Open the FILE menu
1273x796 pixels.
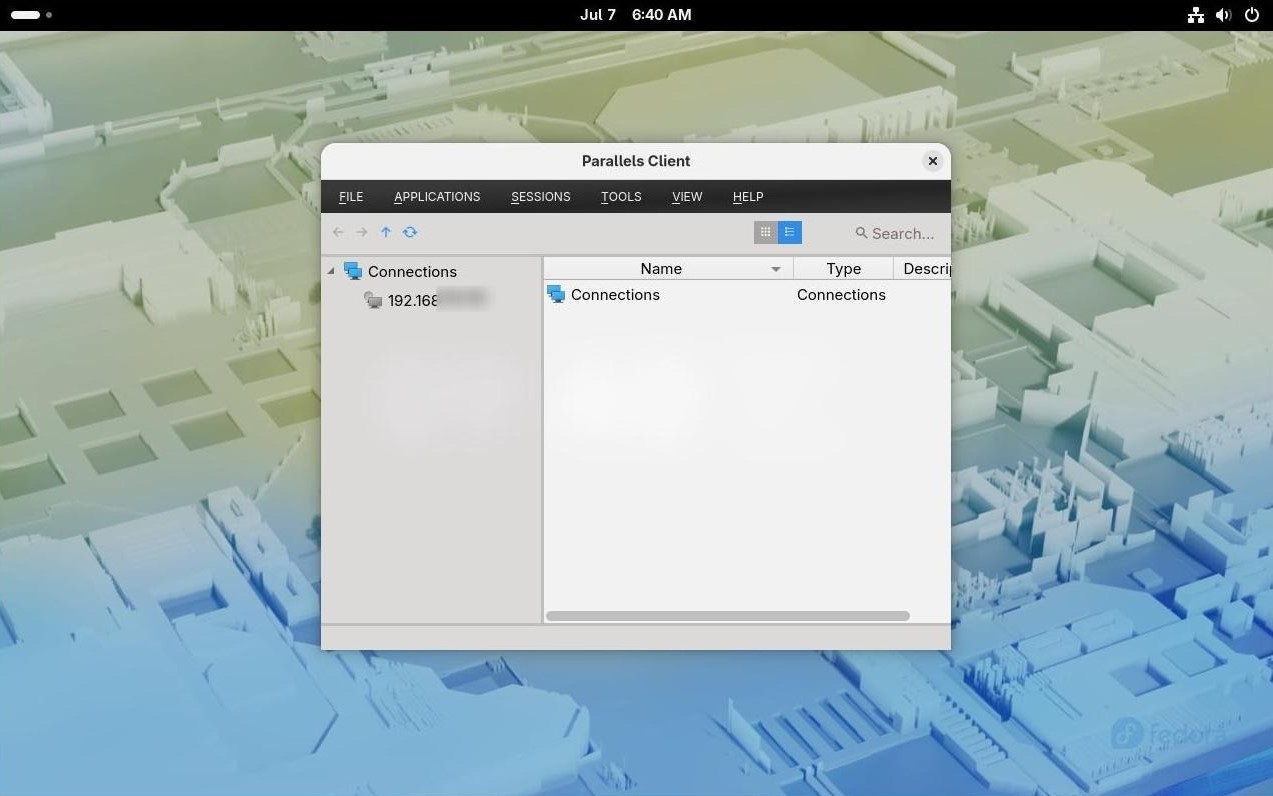pyautogui.click(x=351, y=197)
